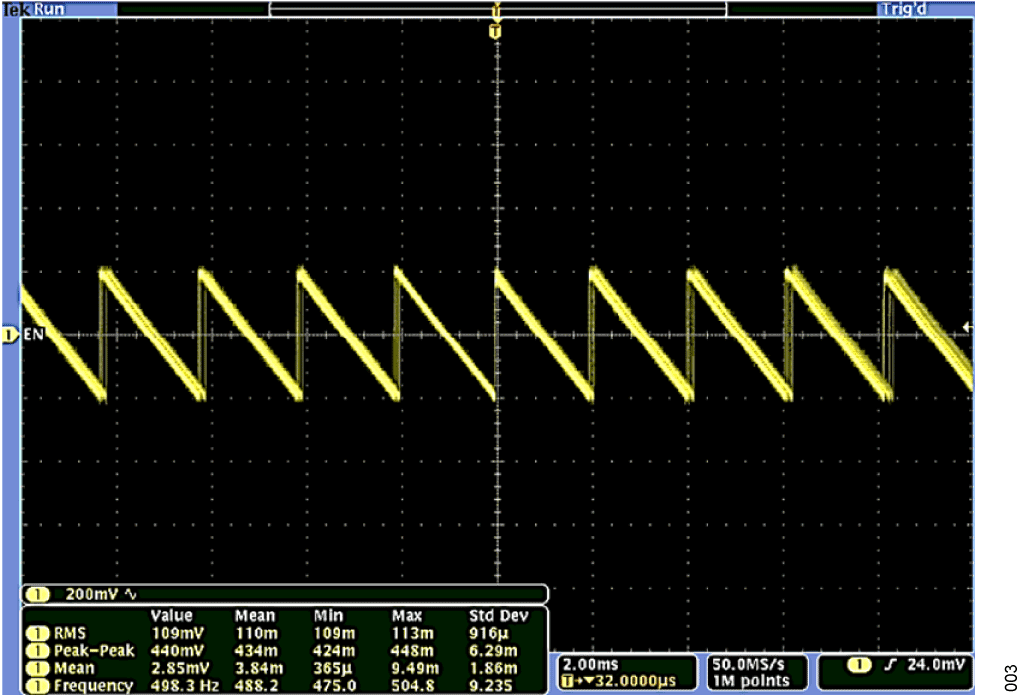Click the trigger source channel 1 badge
This screenshot has width=1024, height=699.
click(x=857, y=664)
